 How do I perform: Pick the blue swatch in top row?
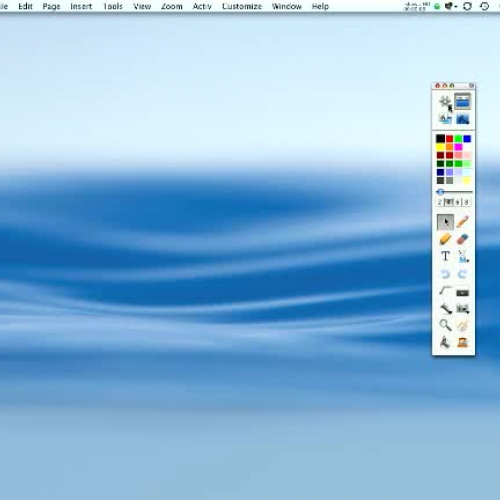point(467,138)
